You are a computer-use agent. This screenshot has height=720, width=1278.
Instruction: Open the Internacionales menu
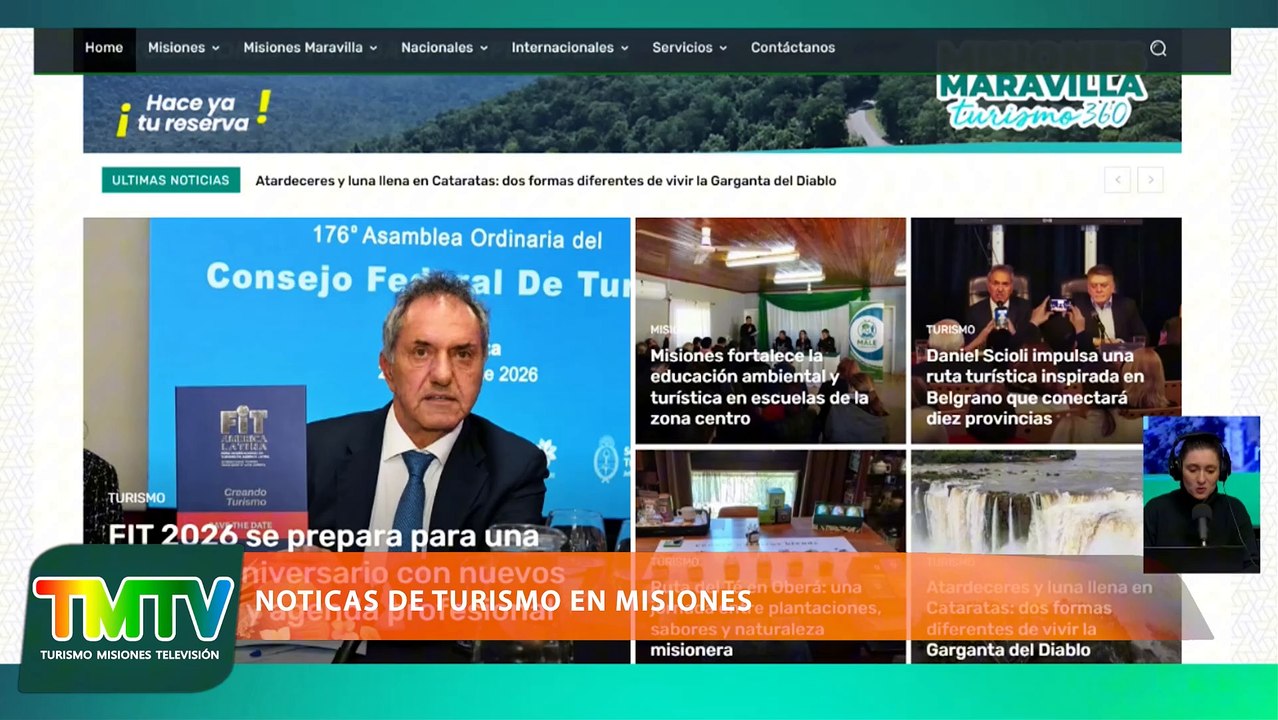(570, 48)
